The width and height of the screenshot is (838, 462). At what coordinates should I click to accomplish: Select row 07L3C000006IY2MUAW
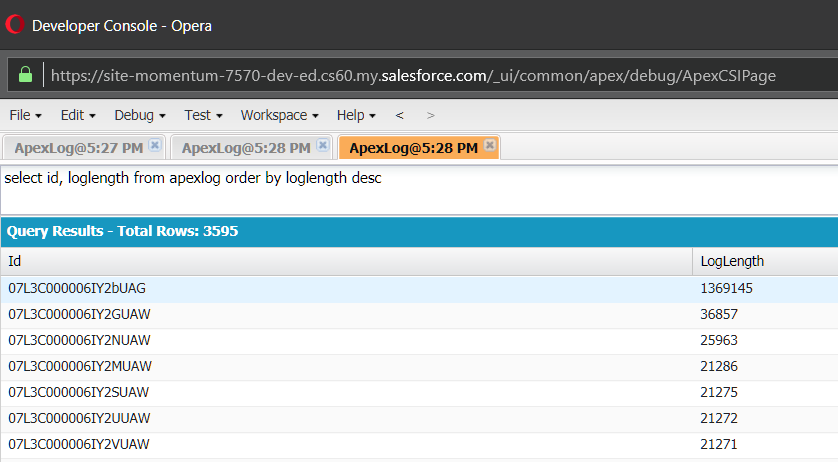point(419,367)
